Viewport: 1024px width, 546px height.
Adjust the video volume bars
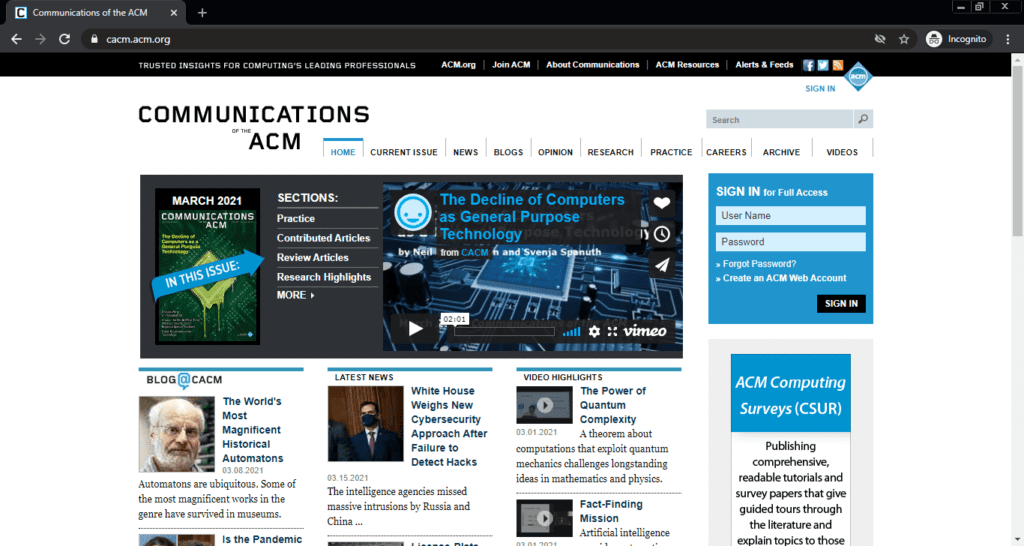coord(571,332)
